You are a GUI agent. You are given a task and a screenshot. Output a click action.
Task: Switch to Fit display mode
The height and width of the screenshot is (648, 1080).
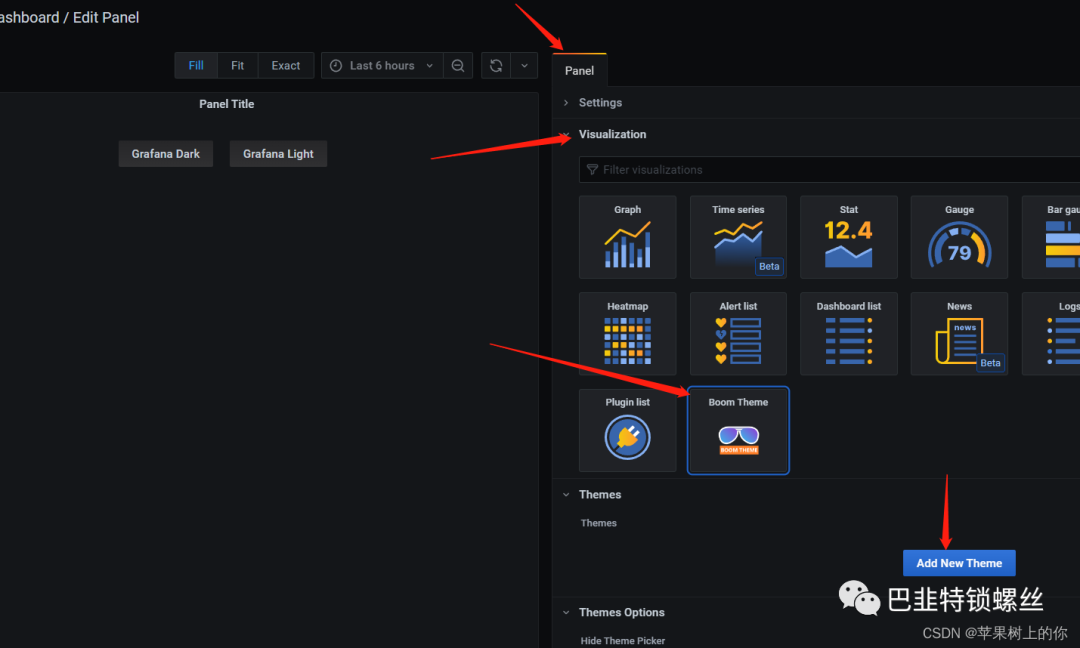(x=238, y=65)
